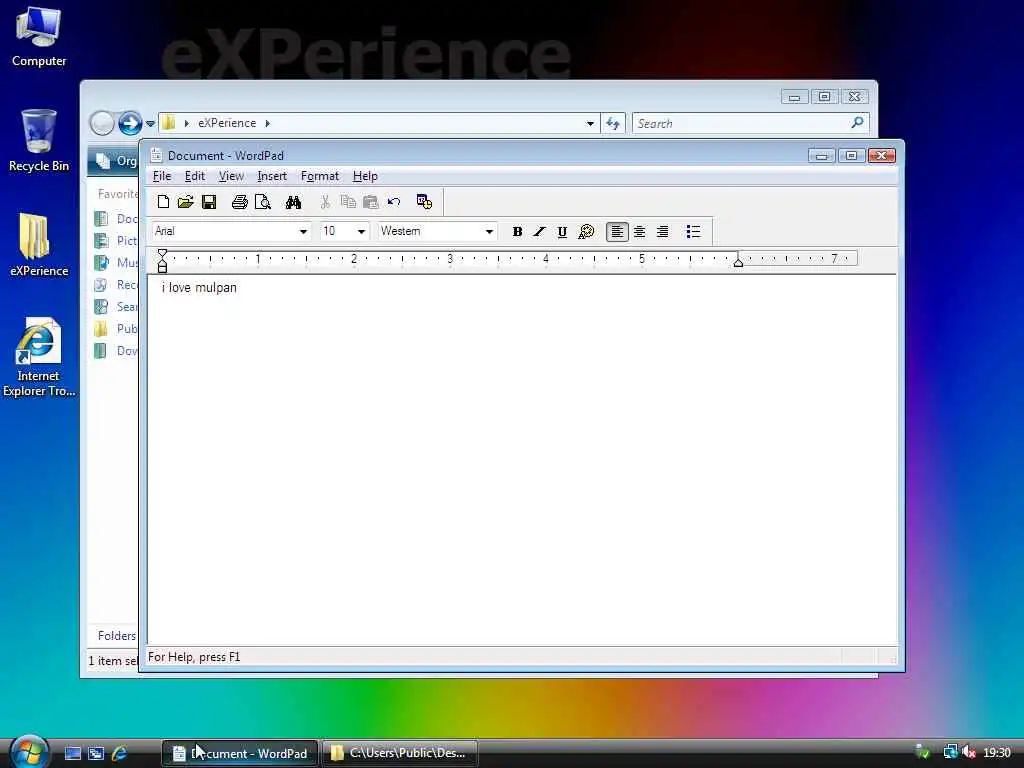Toggle Italic formatting
This screenshot has width=1024, height=768.
539,231
